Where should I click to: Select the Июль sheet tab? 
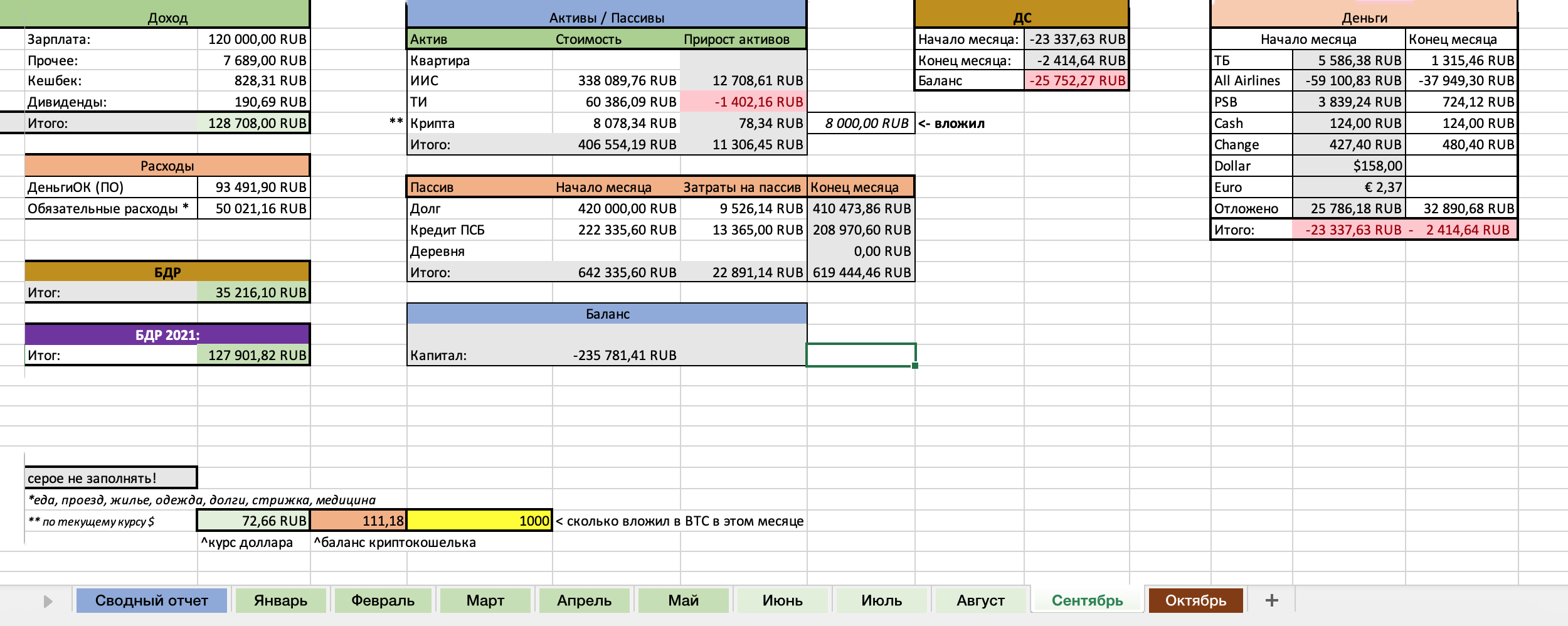click(x=881, y=600)
